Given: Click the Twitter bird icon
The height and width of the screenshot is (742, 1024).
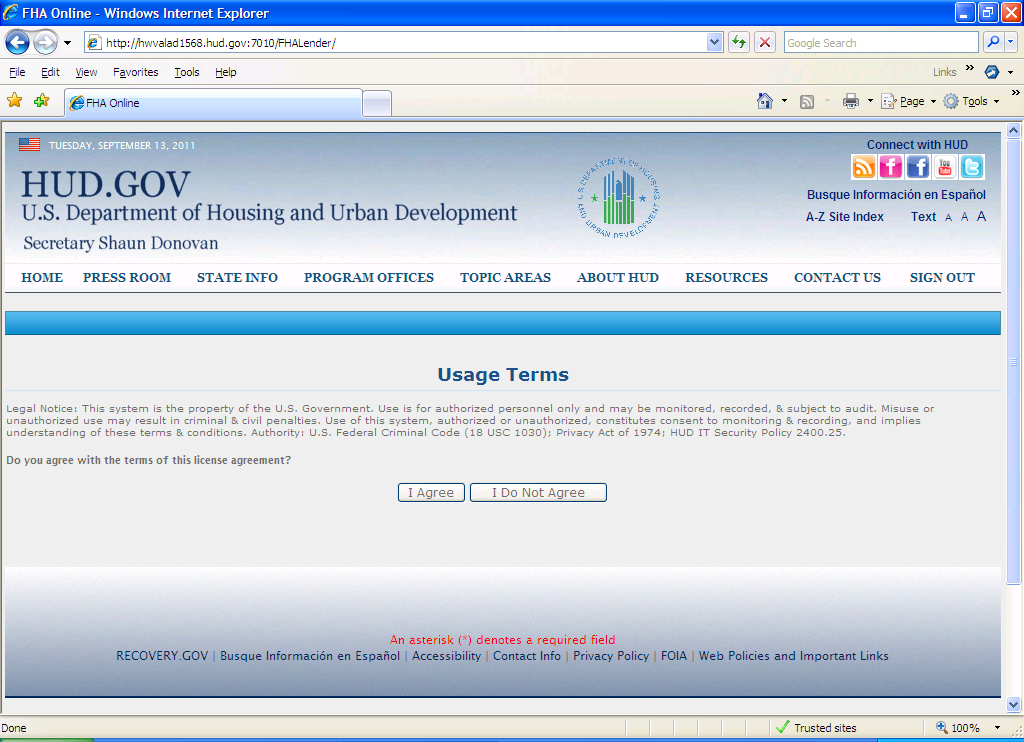Looking at the screenshot, I should (972, 167).
